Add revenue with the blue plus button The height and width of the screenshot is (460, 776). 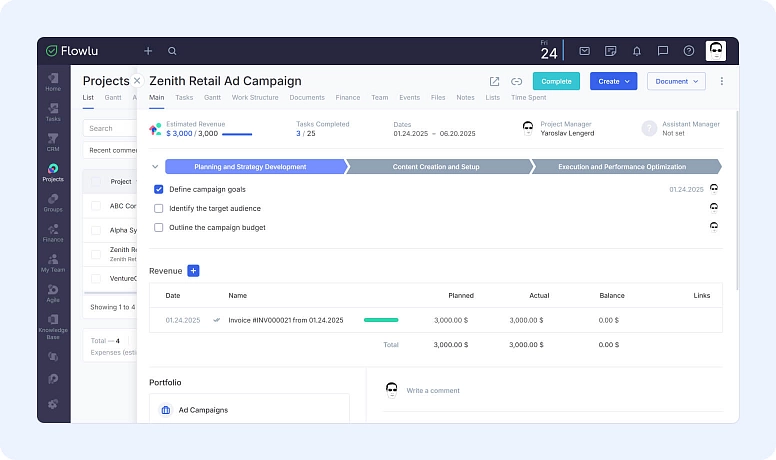193,271
